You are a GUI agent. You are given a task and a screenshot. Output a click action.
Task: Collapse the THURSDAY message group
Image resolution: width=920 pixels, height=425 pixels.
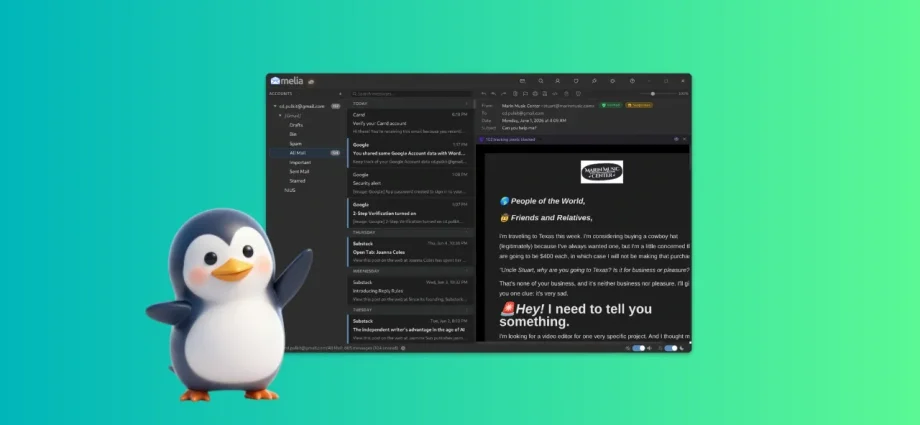467,232
